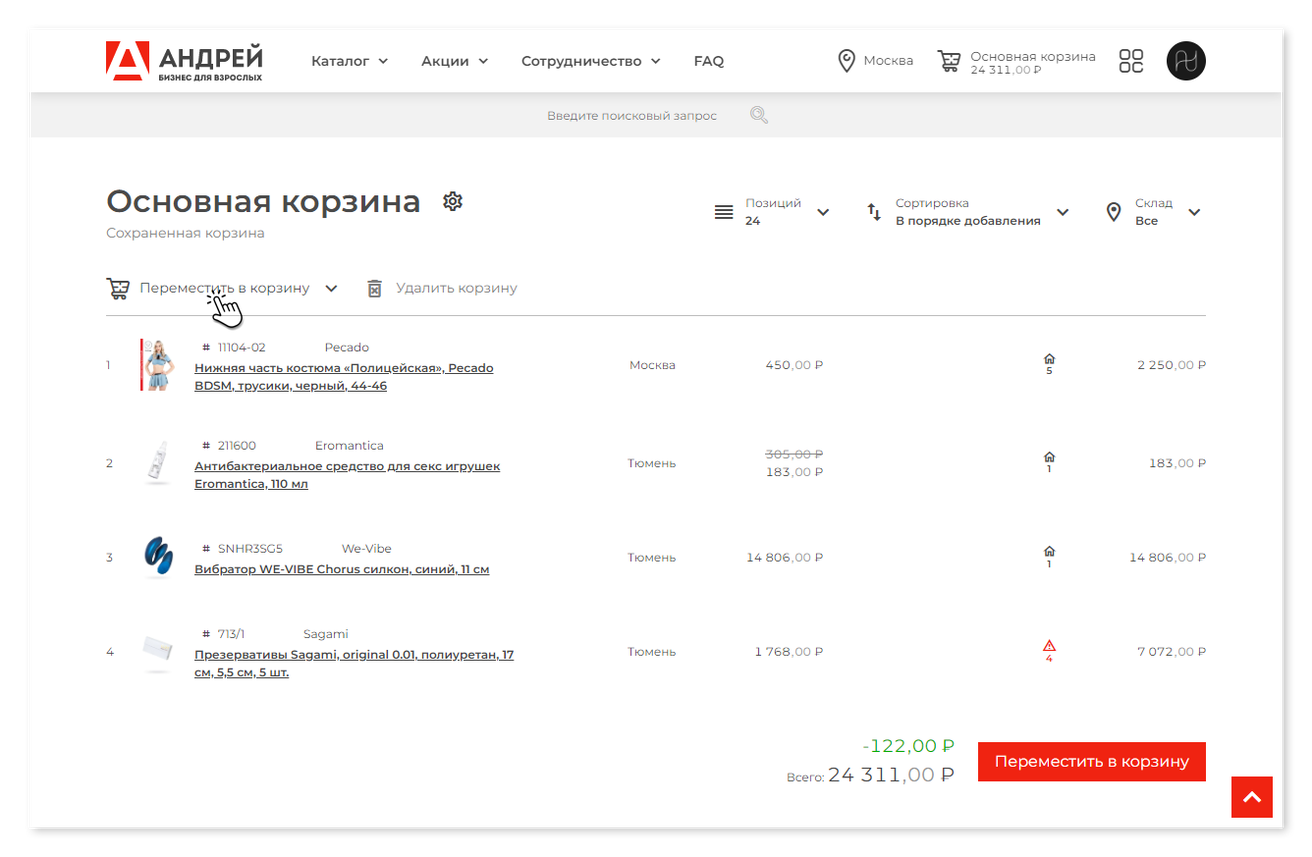Viewport: 1312px width, 857px height.
Task: Click red warning stock icon for Sagami
Action: [1049, 645]
